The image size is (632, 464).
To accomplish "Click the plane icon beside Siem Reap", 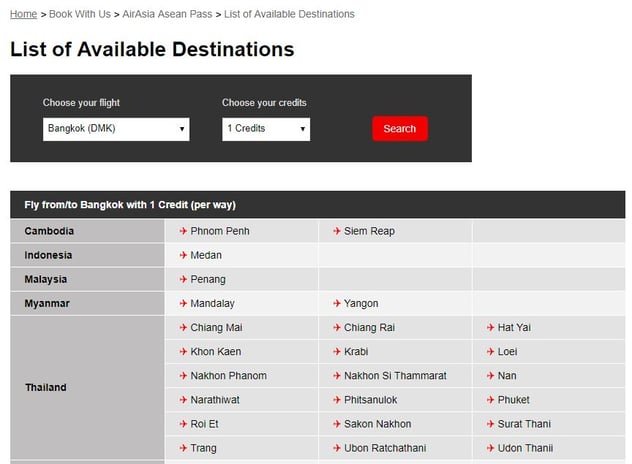I will 337,231.
